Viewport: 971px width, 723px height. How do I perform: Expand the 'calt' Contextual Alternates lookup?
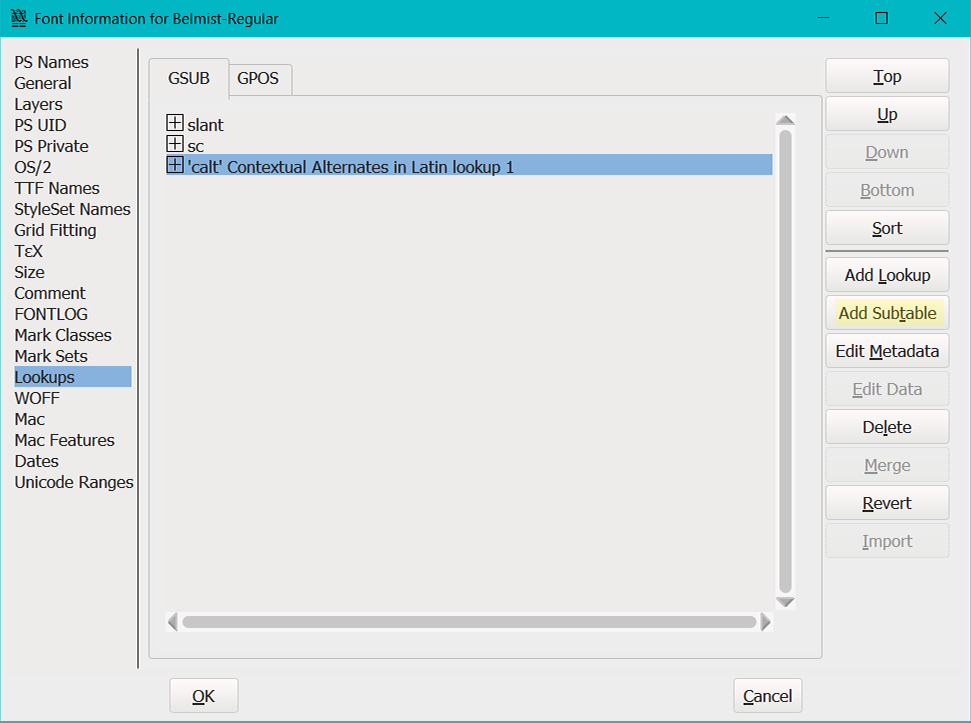pos(175,166)
